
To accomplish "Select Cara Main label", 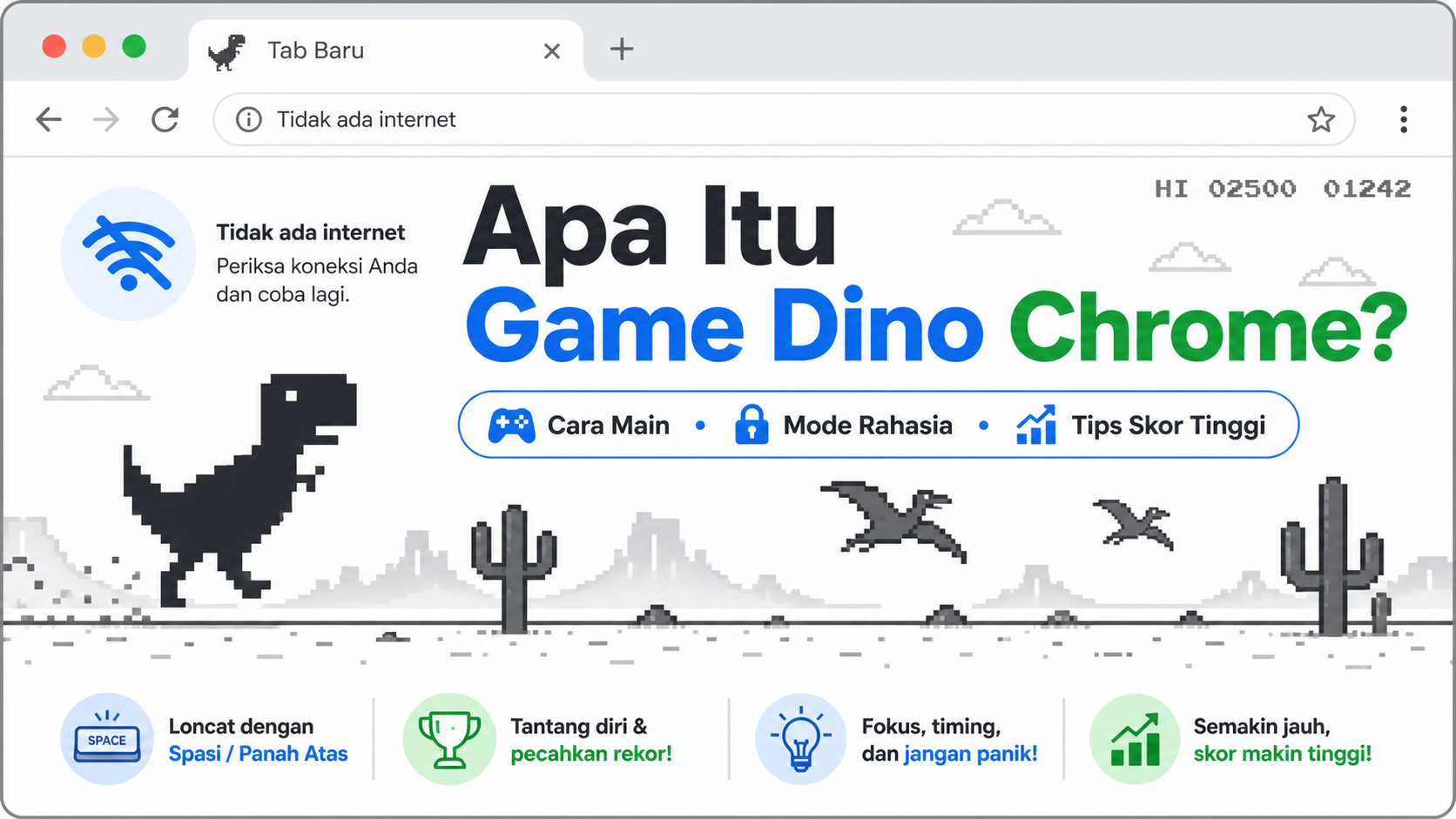I will (609, 426).
